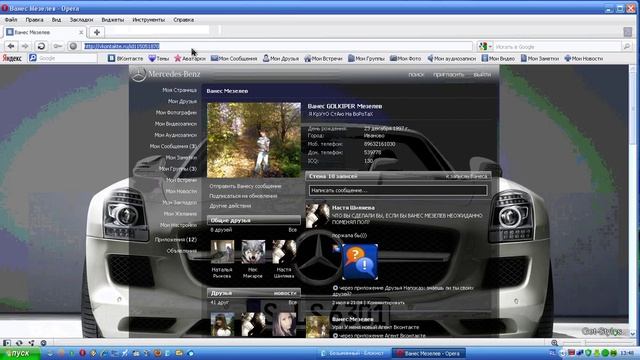The image size is (640, 360).
Task: Open Мои Видео bookmark in bookmarks bar
Action: pos(498,58)
